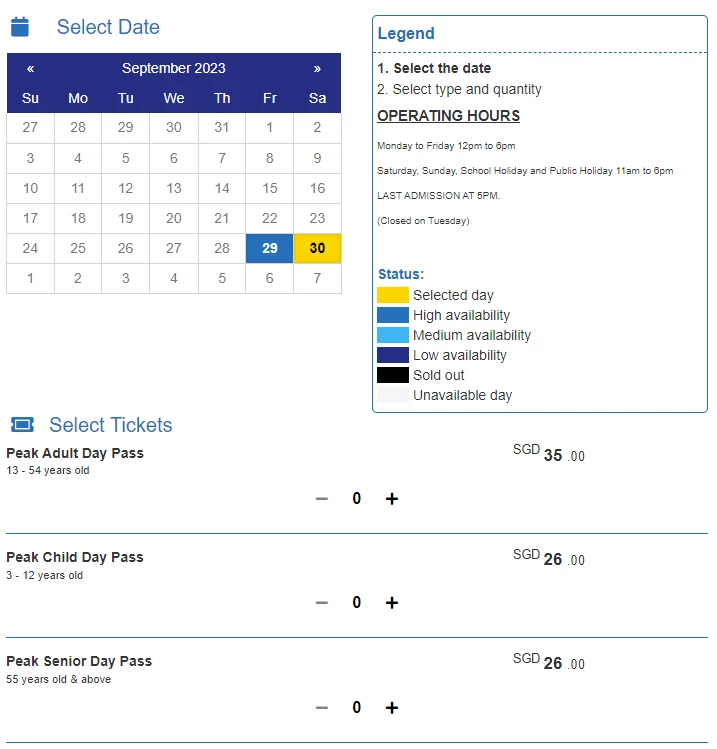Decrease Peak Adult Day Pass quantity

[322, 499]
